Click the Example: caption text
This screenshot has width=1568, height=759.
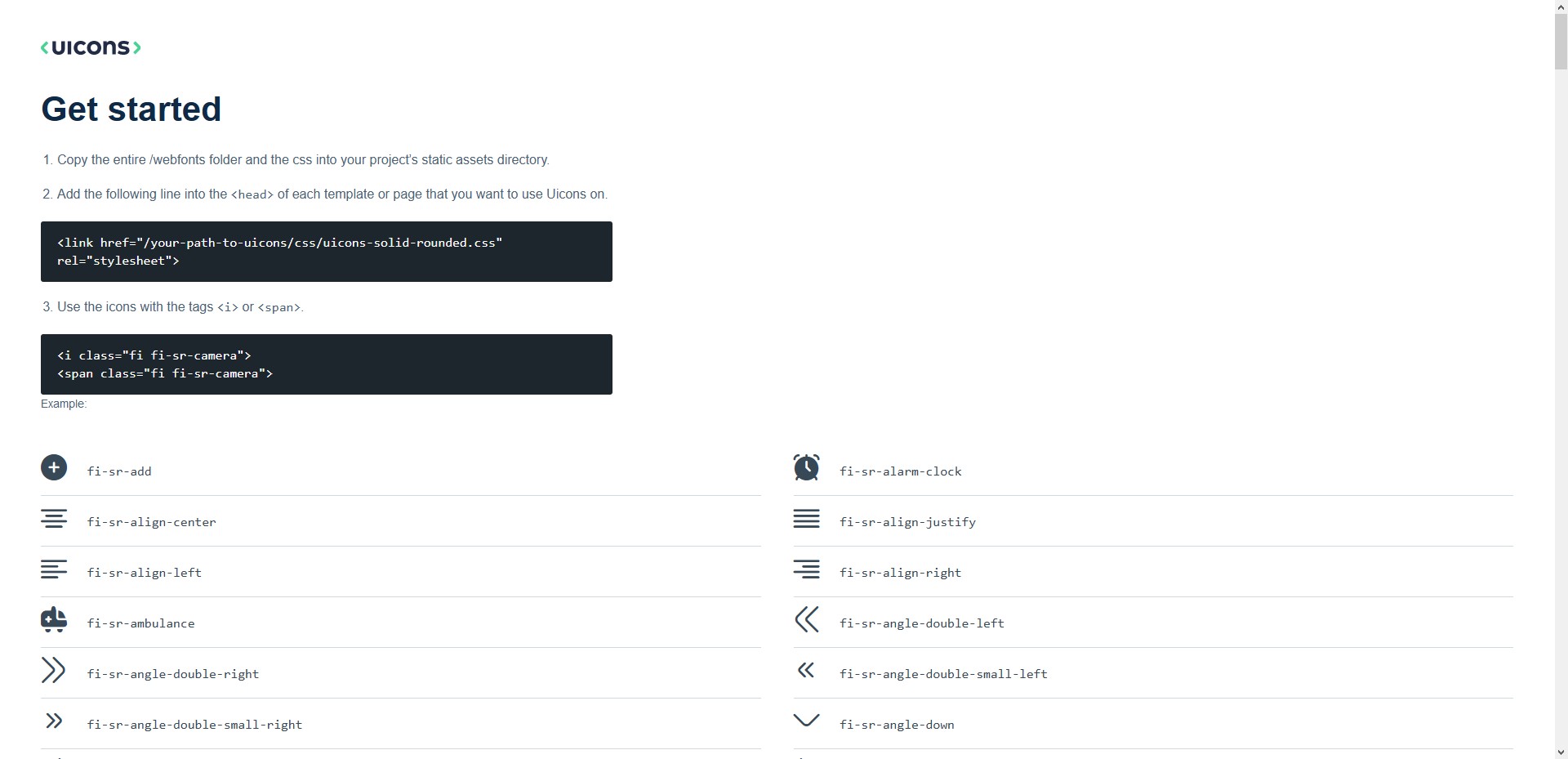[x=64, y=404]
